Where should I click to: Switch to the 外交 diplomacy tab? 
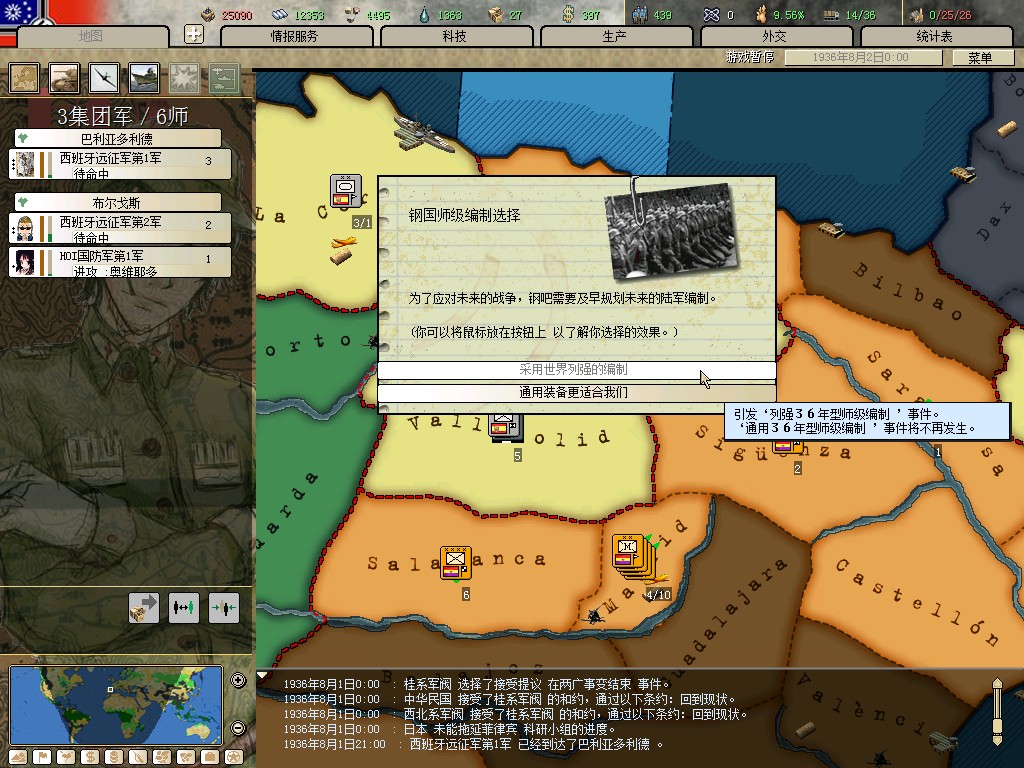774,36
